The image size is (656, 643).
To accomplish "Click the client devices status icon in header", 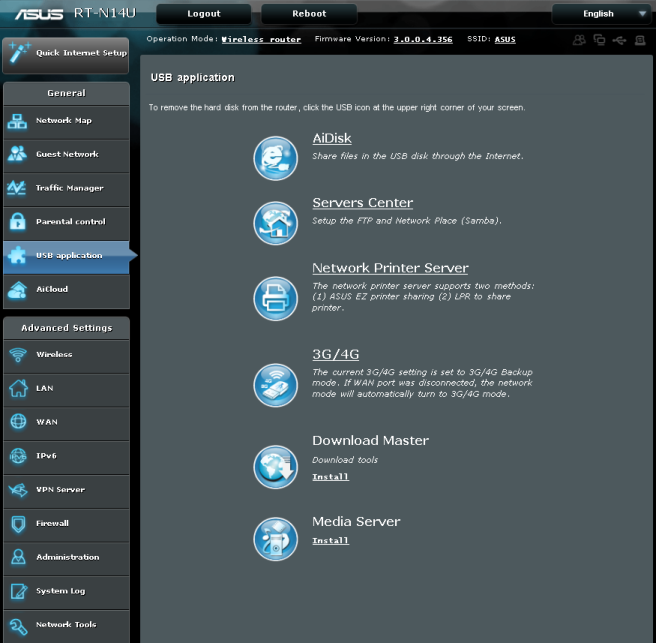I will (599, 40).
